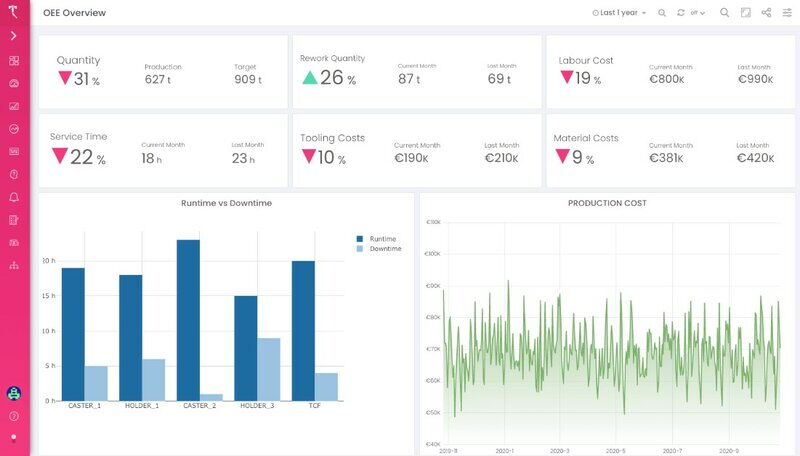Click the Rework Quantity KPI card title

(x=332, y=58)
